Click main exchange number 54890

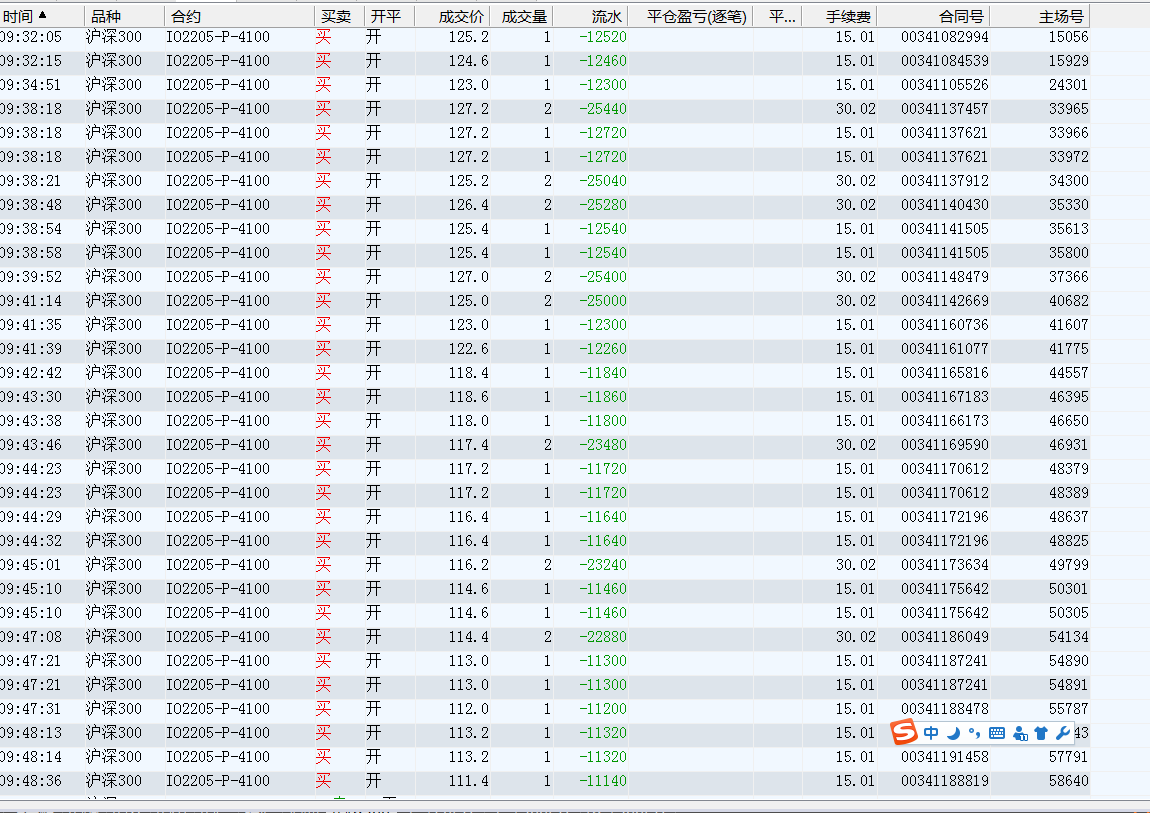tap(1069, 661)
